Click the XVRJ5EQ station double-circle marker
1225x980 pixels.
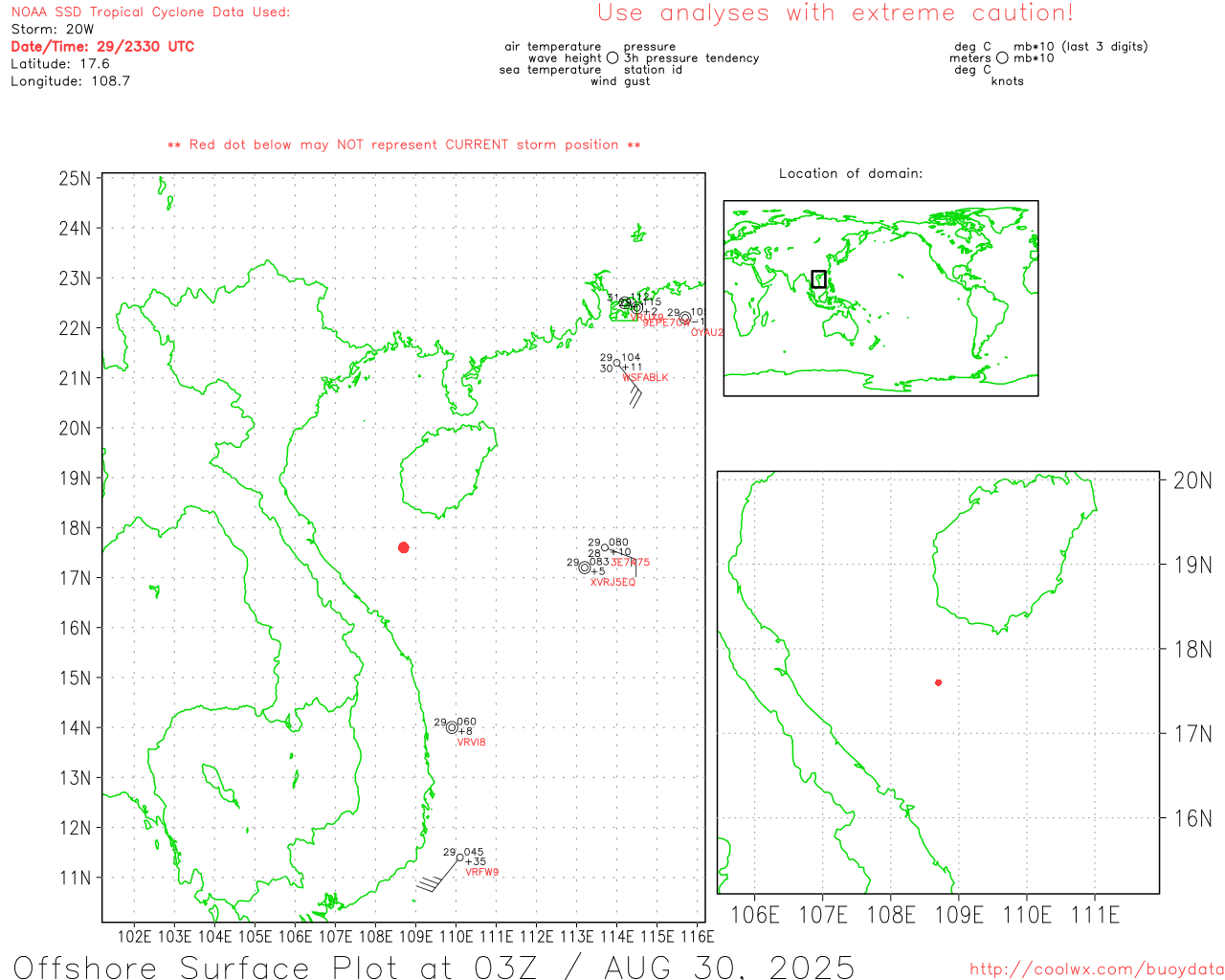585,568
